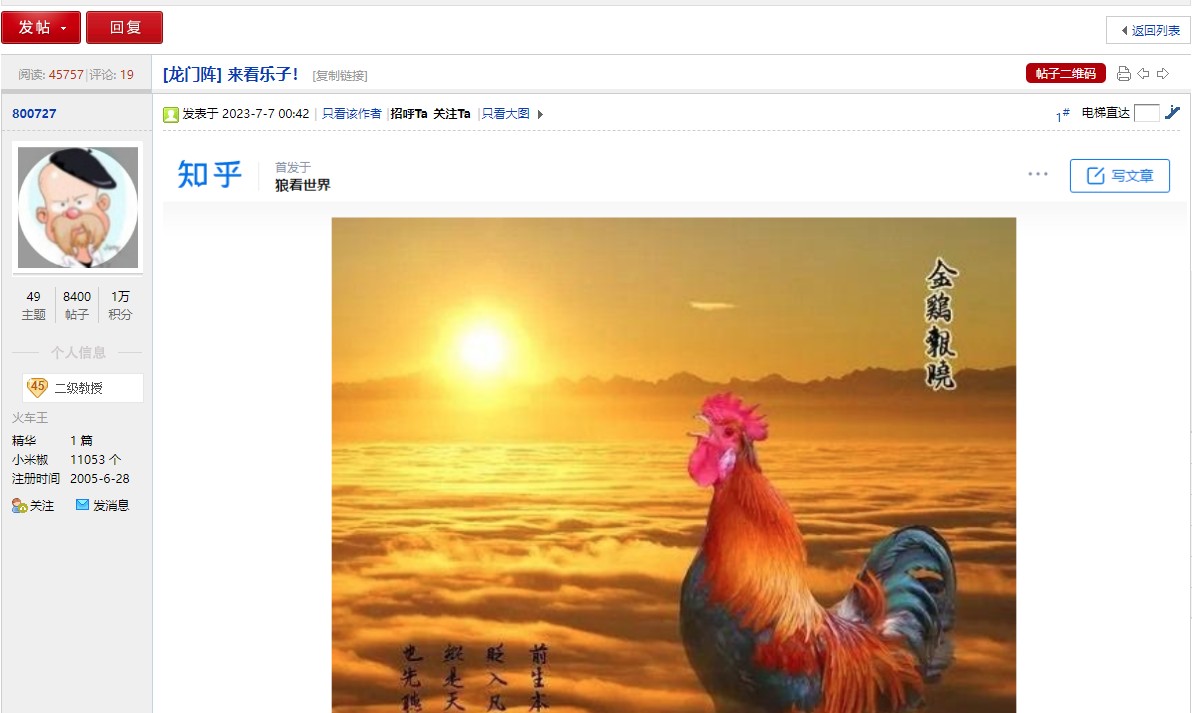The width and height of the screenshot is (1192, 713).
Task: Return to thread list via 返回列表
Action: (1149, 30)
